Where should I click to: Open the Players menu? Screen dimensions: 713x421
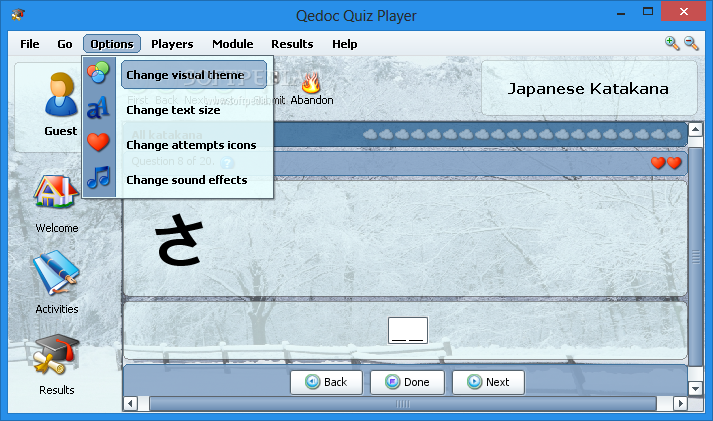pos(172,44)
